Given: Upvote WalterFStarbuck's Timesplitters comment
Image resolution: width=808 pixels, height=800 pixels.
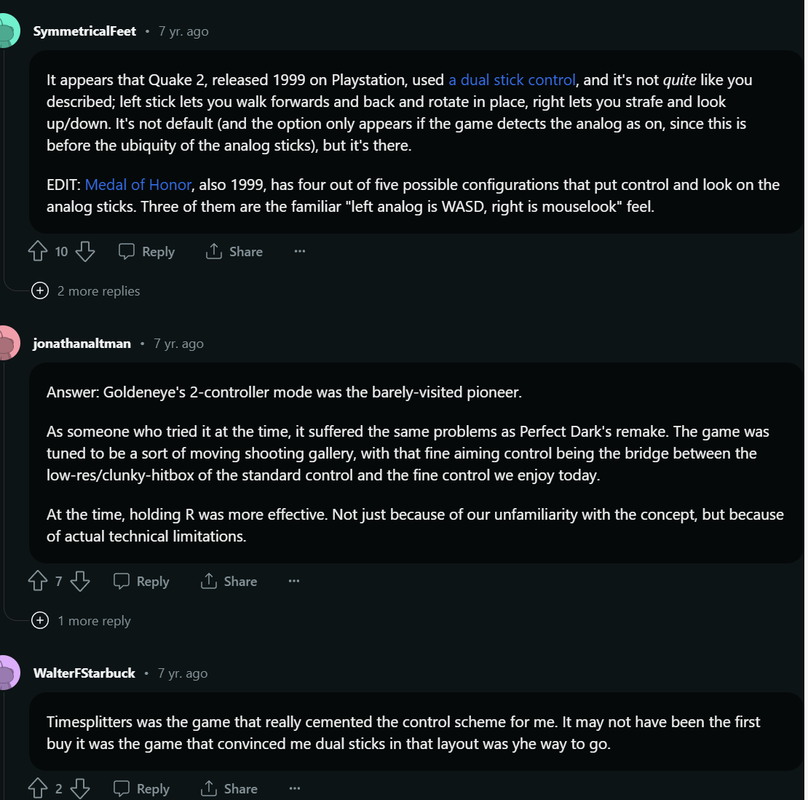Looking at the screenshot, I should tap(38, 789).
